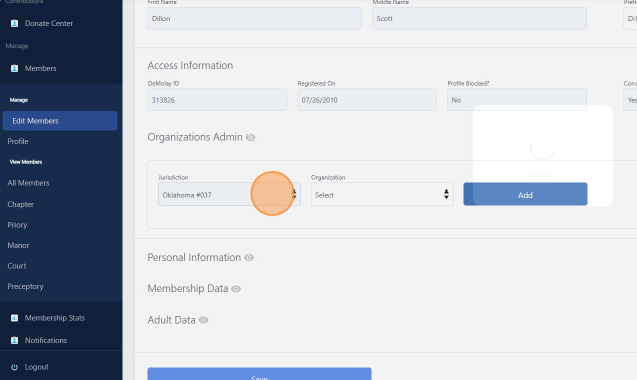Click the First Name field containing Dillon
The width and height of the screenshot is (637, 380).
click(254, 18)
